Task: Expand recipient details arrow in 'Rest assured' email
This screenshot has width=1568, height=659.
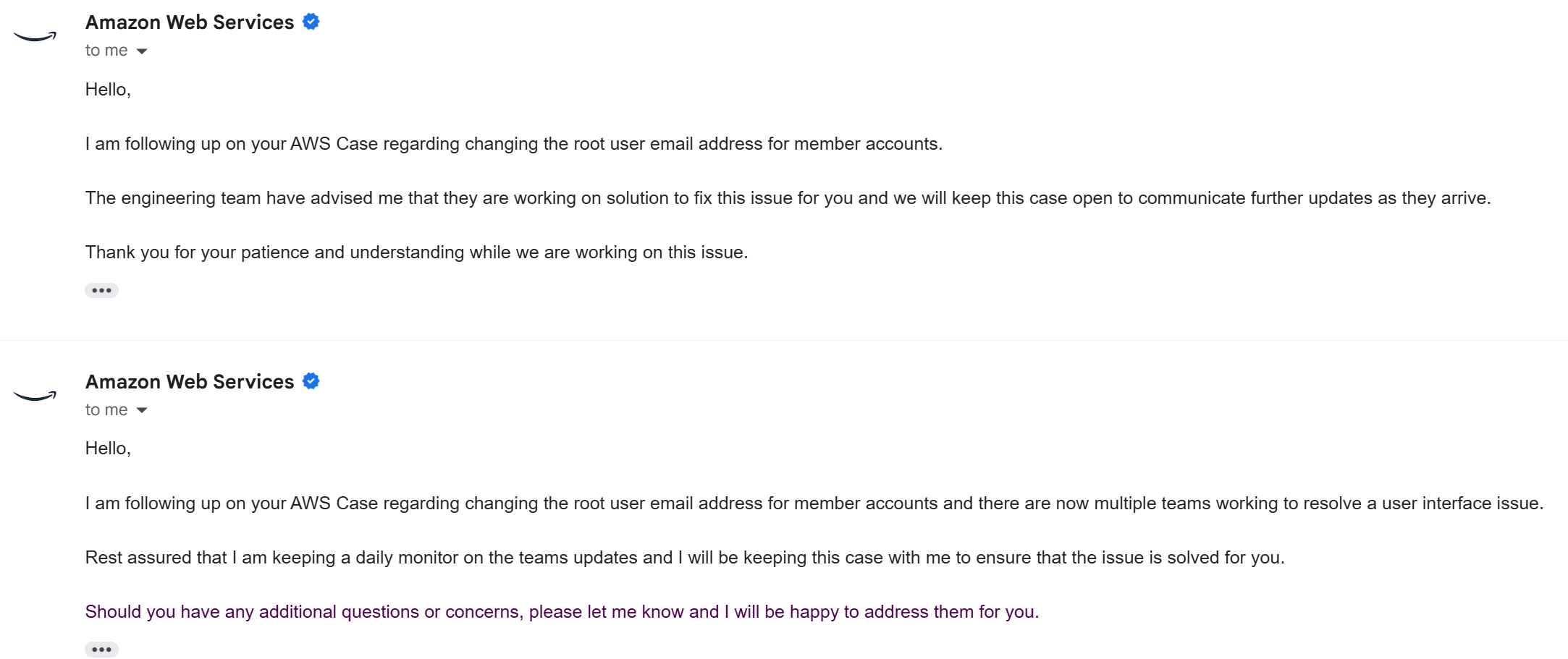Action: (142, 410)
